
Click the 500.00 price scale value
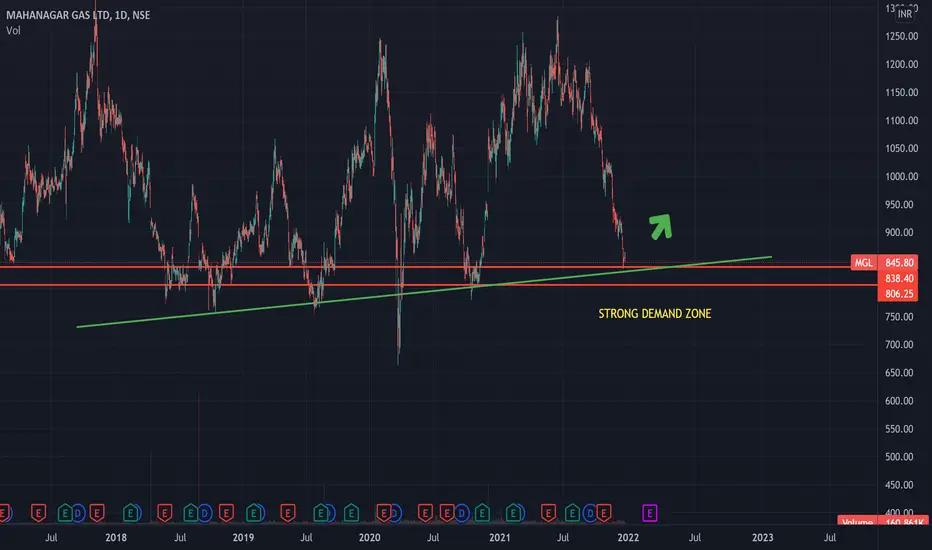899,457
